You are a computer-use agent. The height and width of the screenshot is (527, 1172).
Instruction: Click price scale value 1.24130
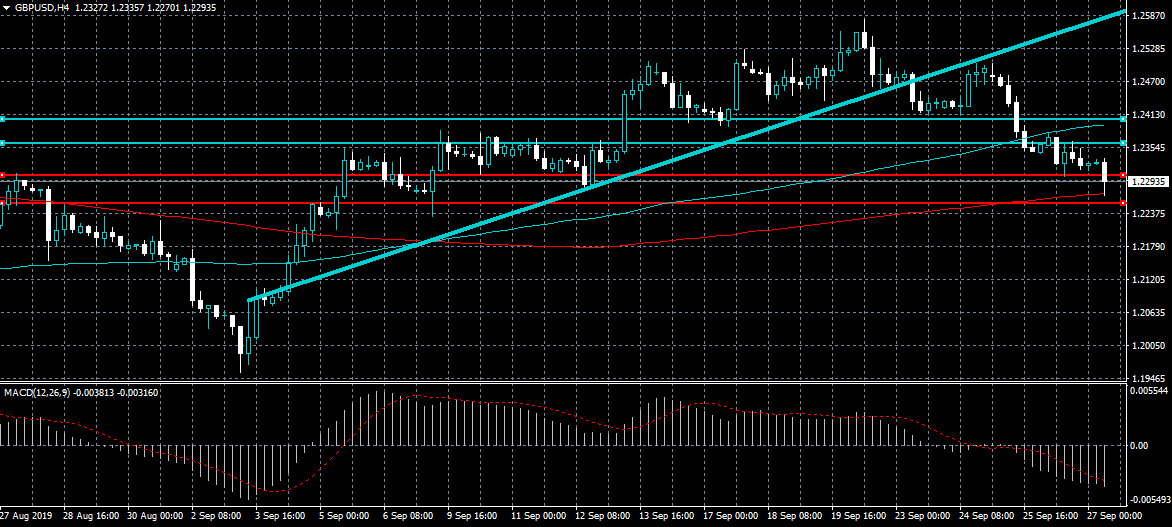click(x=1150, y=114)
